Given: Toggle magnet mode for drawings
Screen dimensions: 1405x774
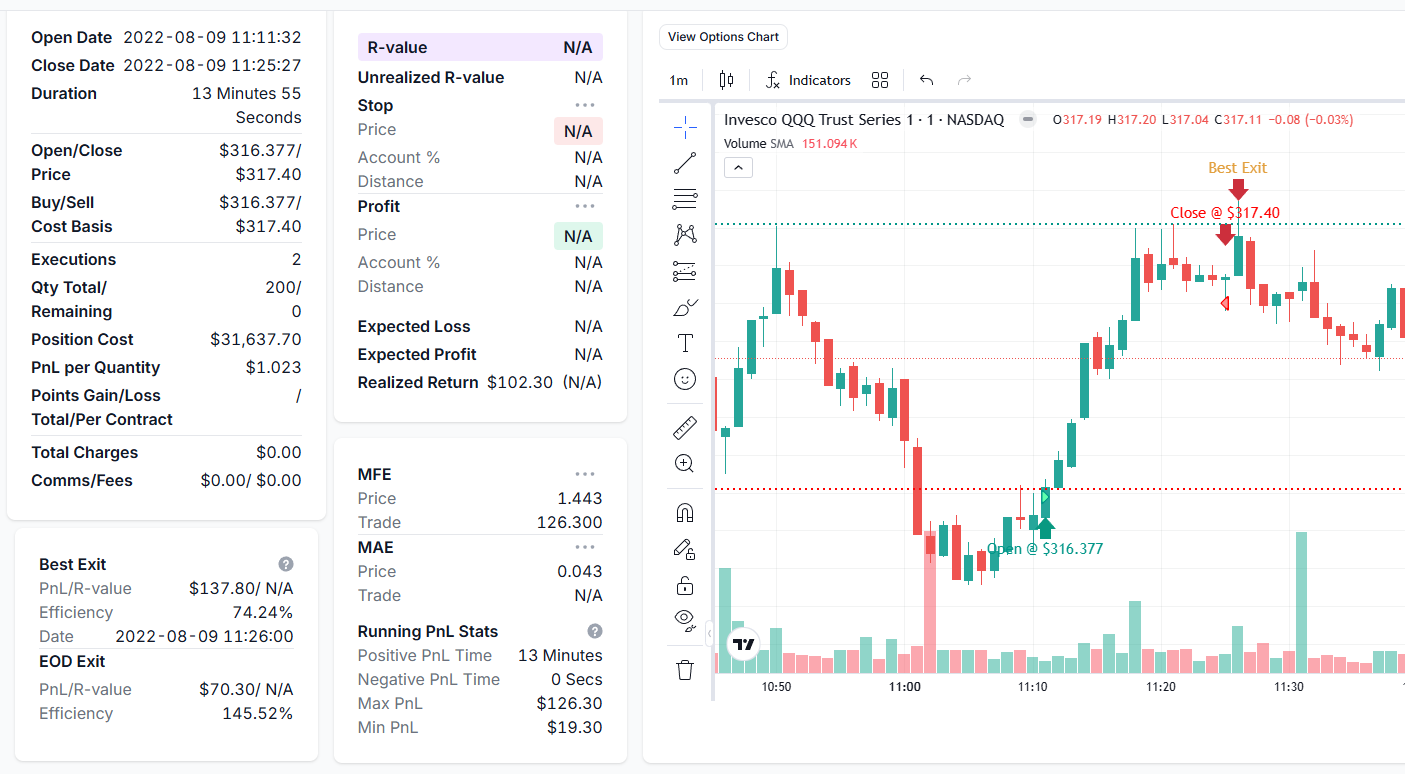Looking at the screenshot, I should (x=685, y=513).
